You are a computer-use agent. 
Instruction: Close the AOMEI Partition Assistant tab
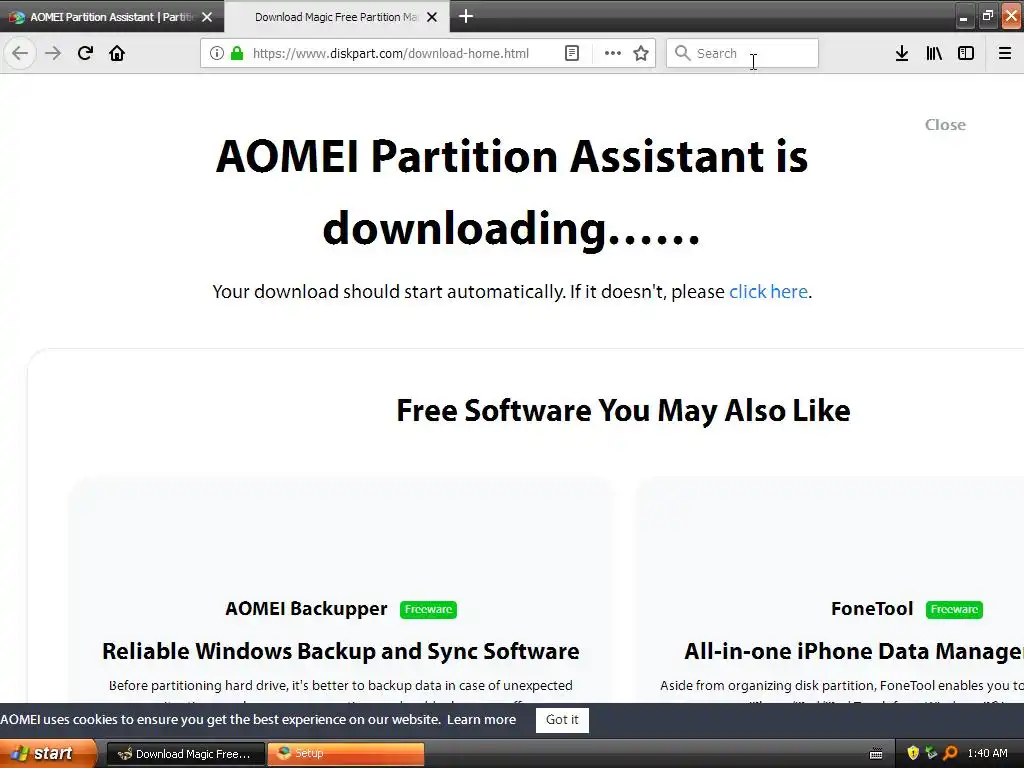click(207, 17)
